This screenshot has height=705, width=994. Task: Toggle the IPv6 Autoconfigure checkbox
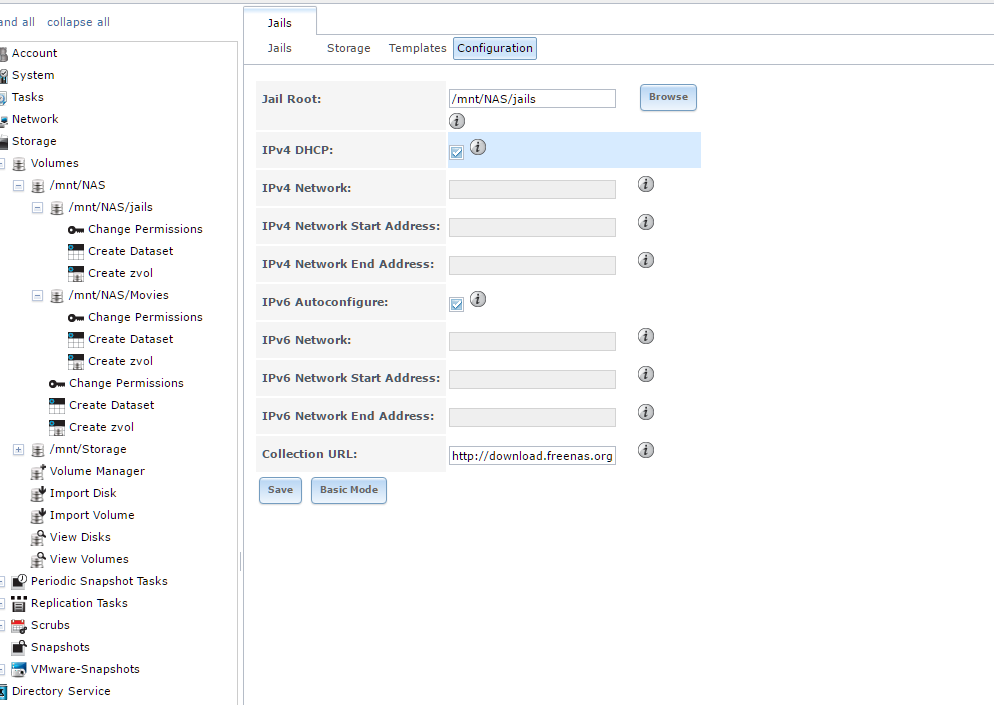point(457,304)
